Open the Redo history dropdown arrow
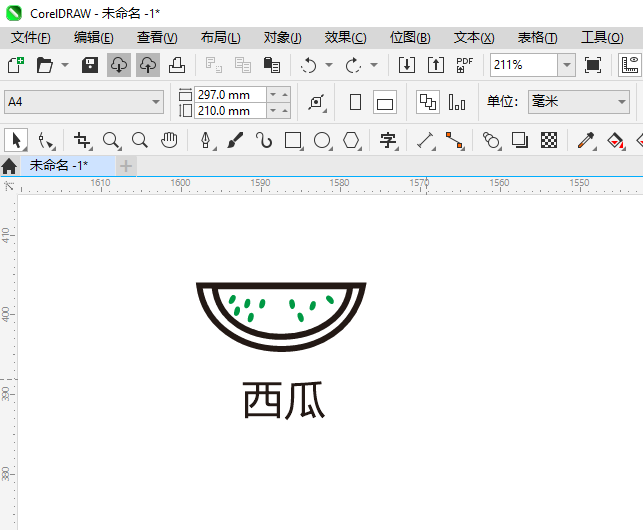 point(374,65)
